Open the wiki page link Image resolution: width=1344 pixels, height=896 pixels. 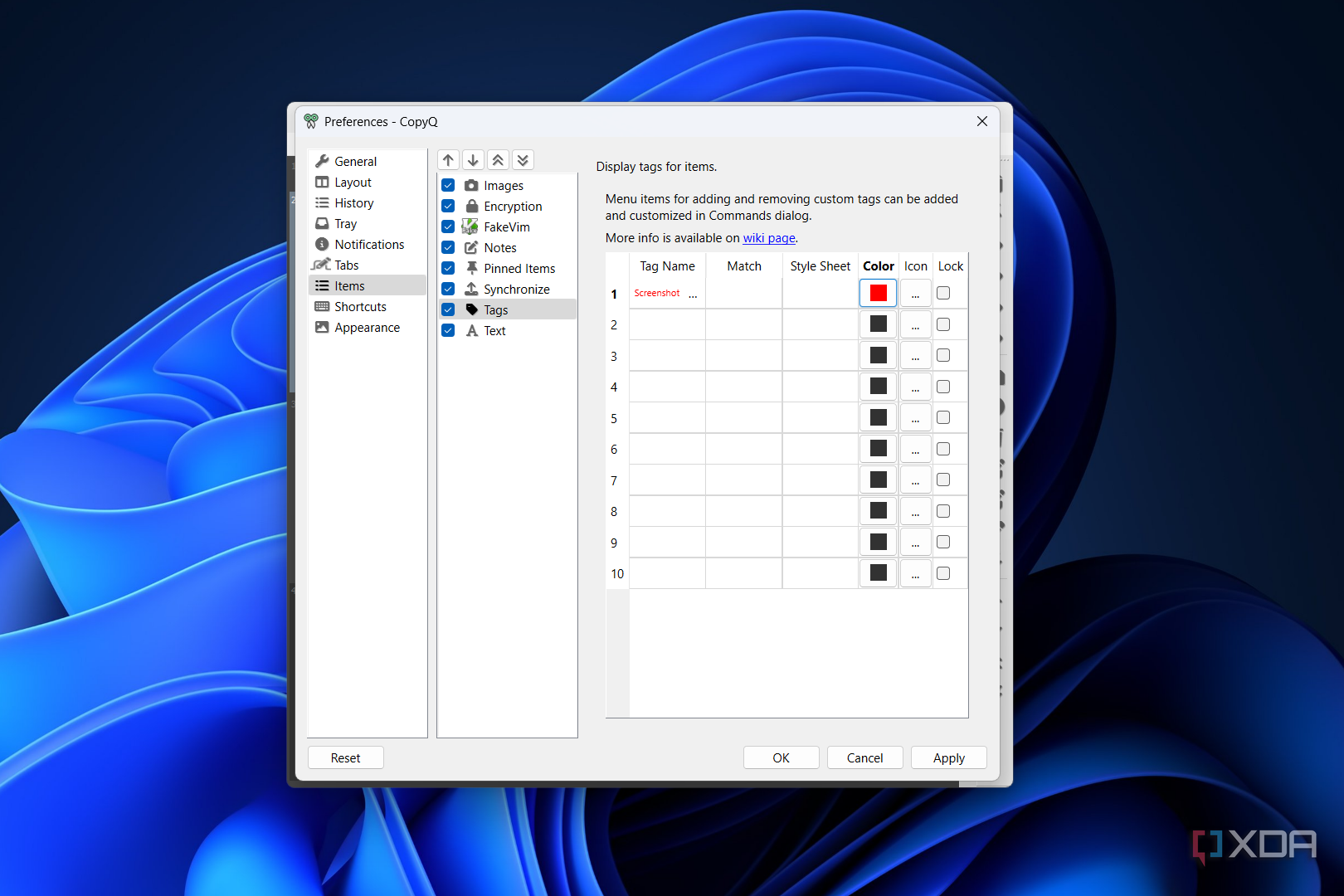point(768,238)
